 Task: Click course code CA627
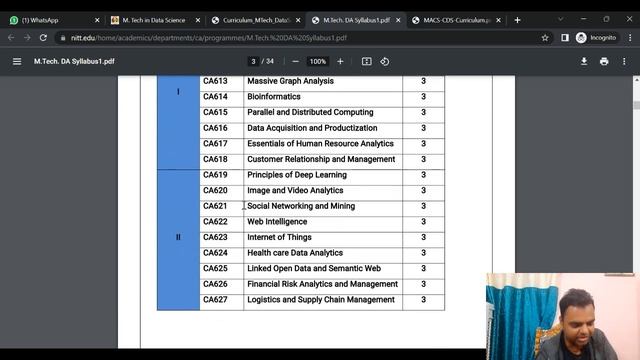pos(215,300)
